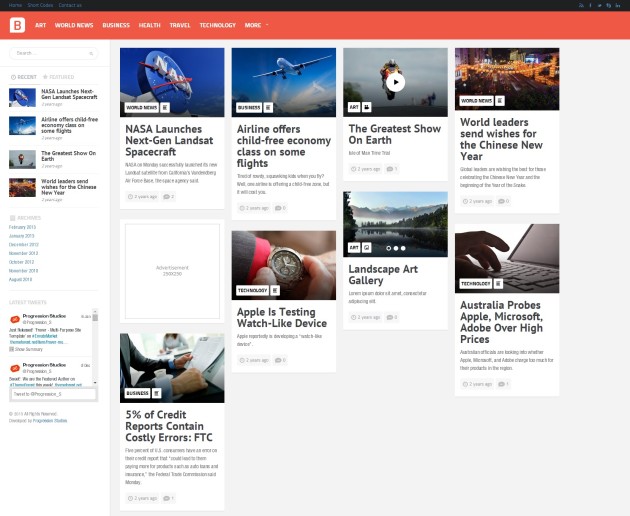This screenshot has height=516, width=630.
Task: Click BUSINESS tag on Airline image
Action: 249,107
